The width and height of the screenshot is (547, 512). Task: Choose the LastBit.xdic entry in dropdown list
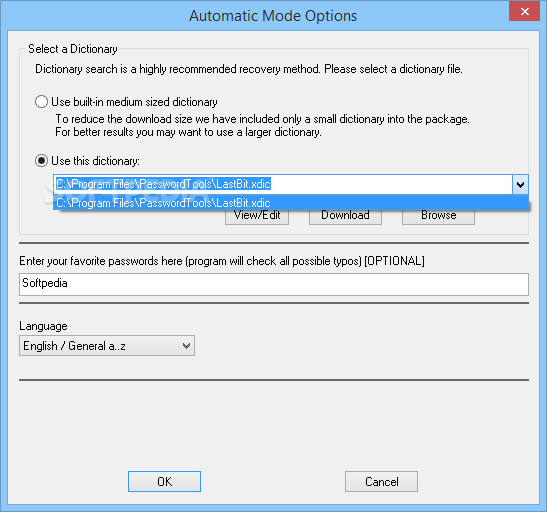click(x=291, y=203)
